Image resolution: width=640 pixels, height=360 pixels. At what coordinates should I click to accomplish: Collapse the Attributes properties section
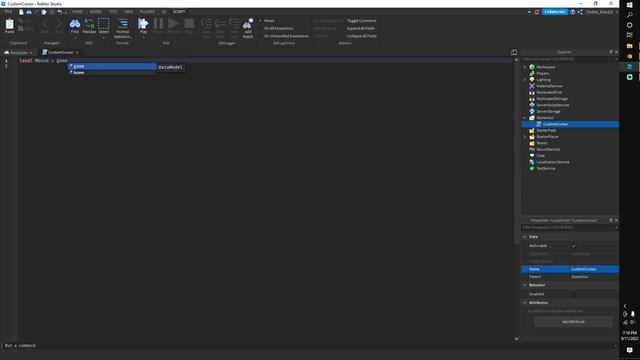pyautogui.click(x=525, y=302)
